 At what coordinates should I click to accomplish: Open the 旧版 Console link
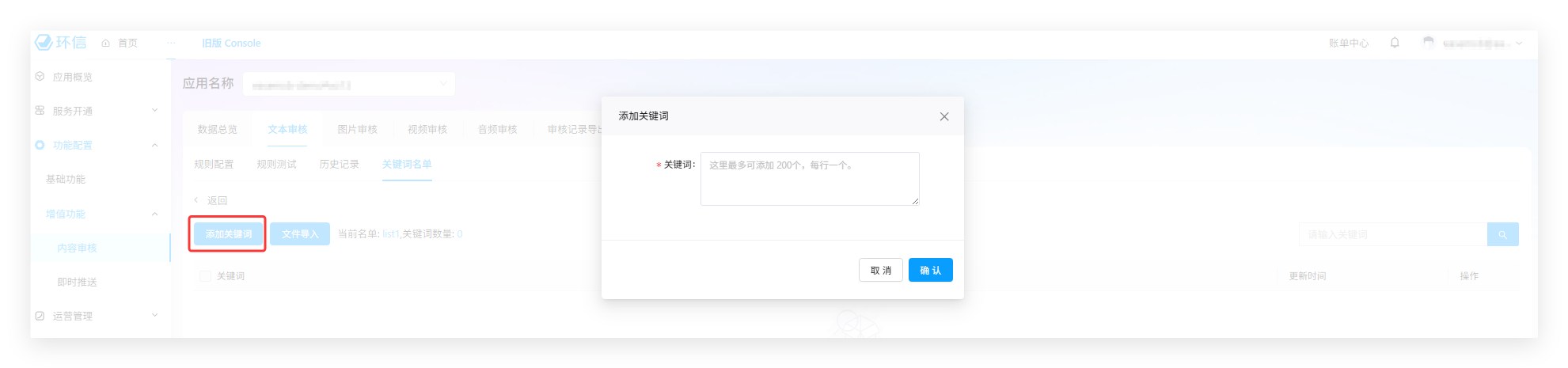point(231,44)
